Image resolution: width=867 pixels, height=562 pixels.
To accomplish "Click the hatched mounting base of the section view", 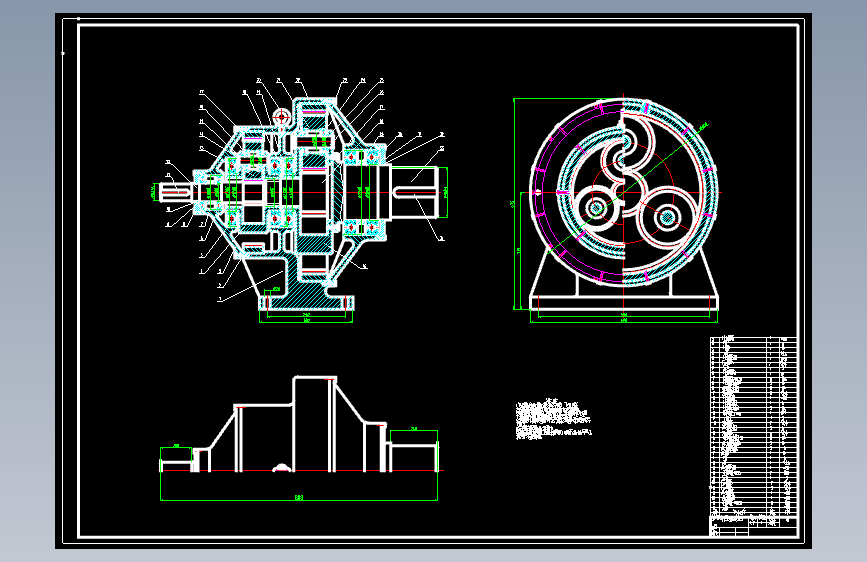I will coord(306,294).
